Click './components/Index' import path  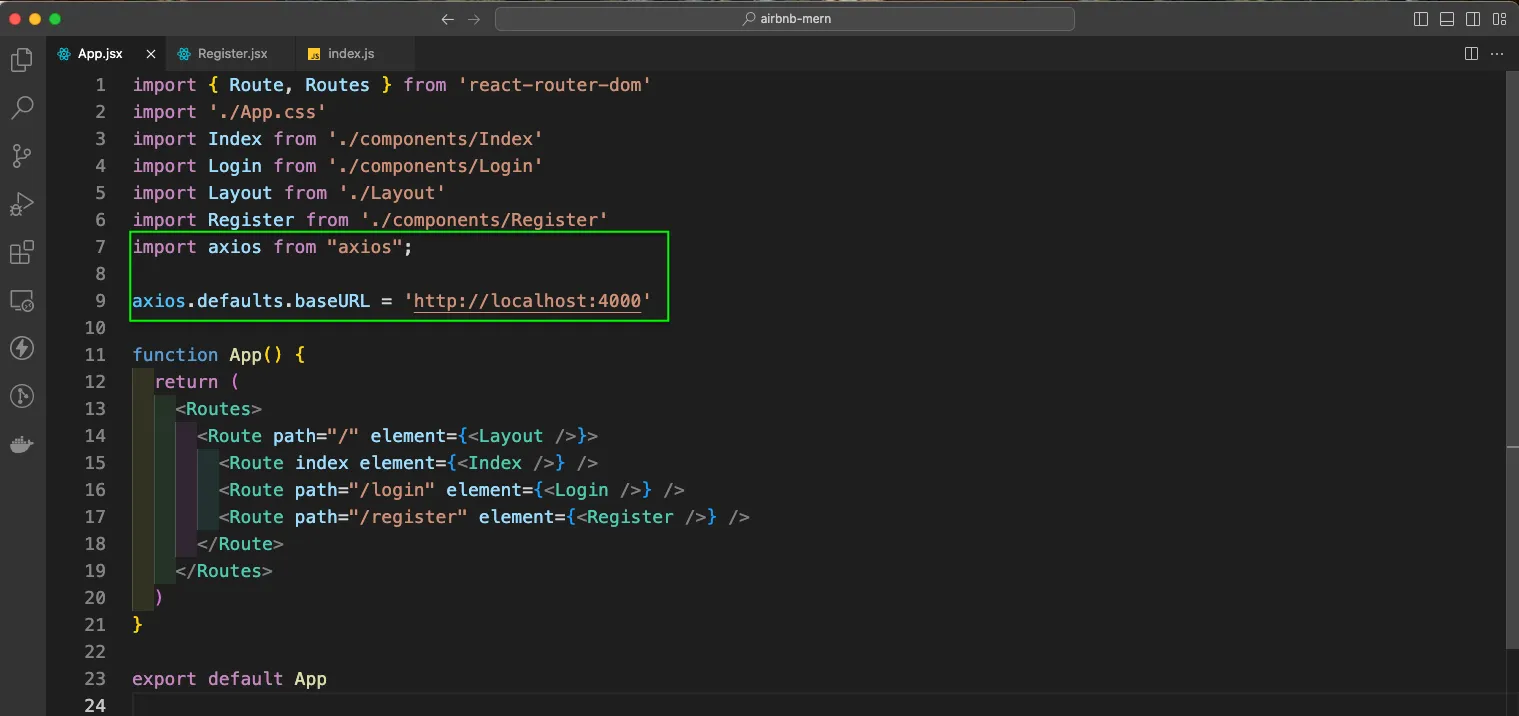coord(436,139)
